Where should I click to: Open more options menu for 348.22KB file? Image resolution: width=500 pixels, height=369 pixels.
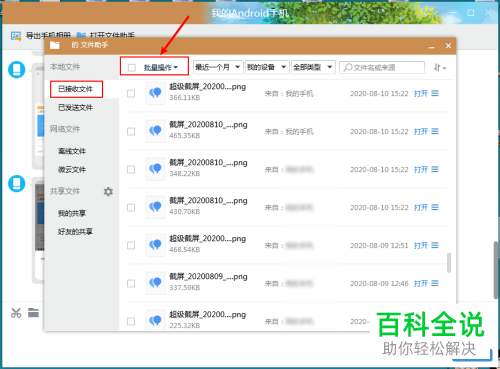tap(435, 170)
